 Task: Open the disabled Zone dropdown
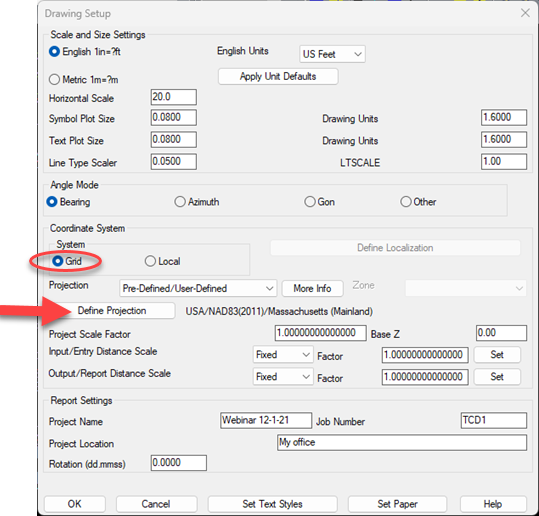(465, 288)
